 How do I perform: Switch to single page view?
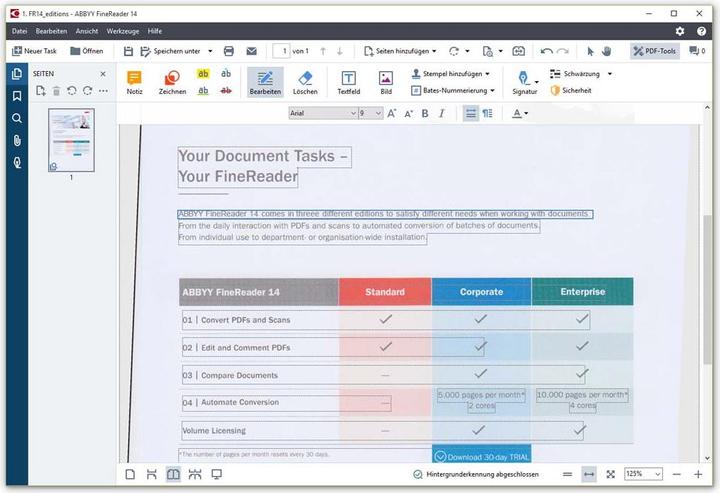[130, 474]
